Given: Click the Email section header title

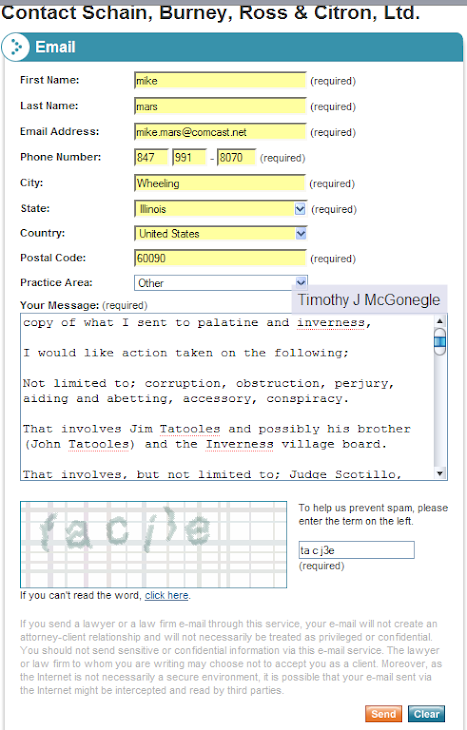Looking at the screenshot, I should [55, 47].
